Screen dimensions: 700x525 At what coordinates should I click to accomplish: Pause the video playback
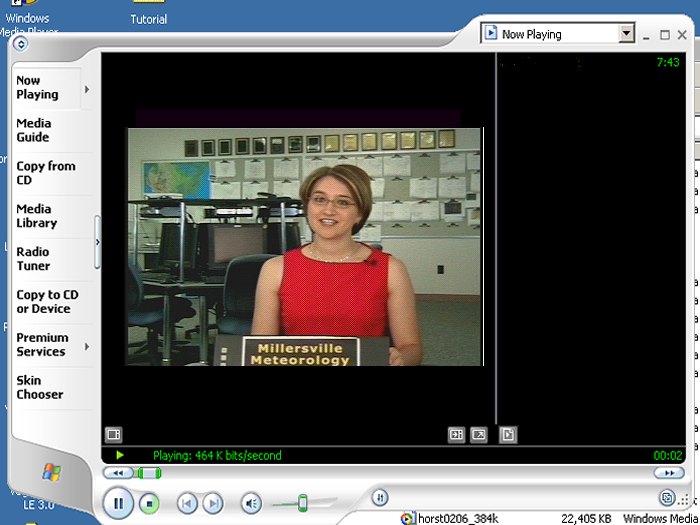pyautogui.click(x=118, y=503)
